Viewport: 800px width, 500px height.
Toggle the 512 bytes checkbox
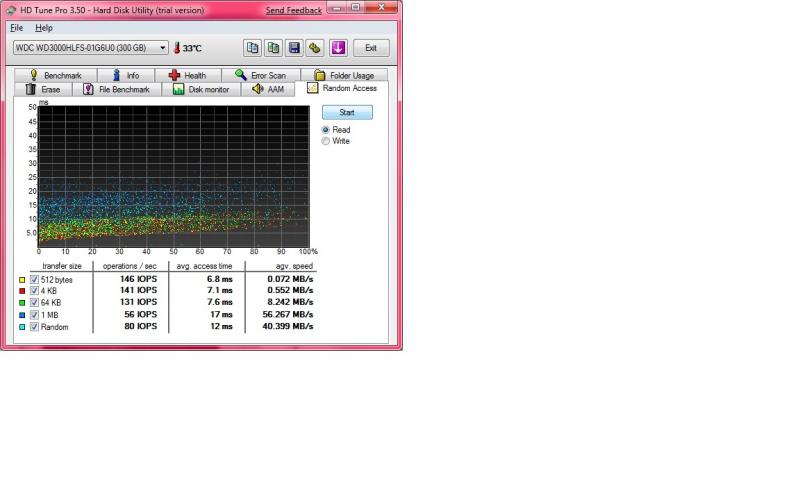(x=34, y=280)
